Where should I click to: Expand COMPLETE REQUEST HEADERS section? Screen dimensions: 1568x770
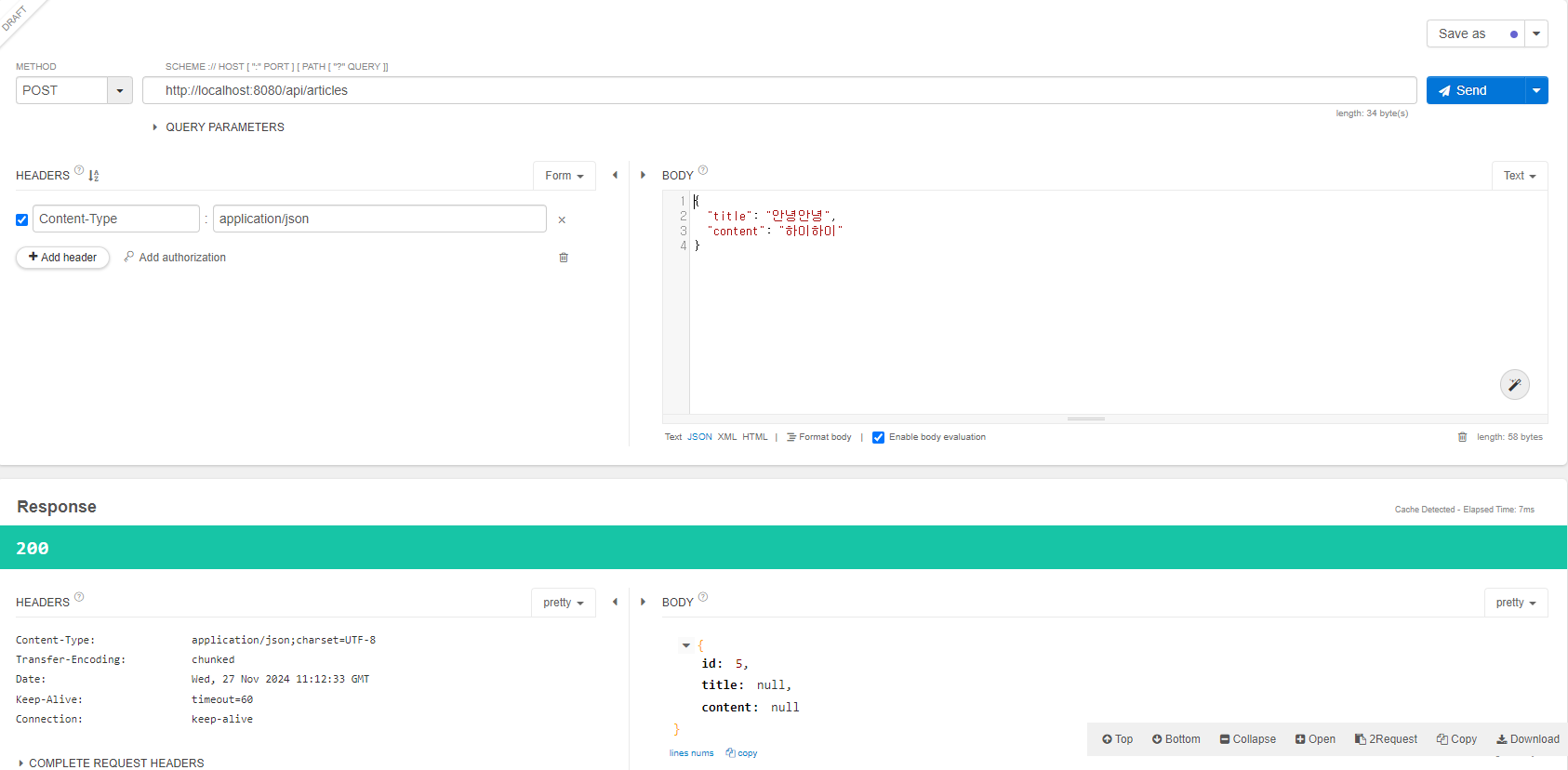112,763
